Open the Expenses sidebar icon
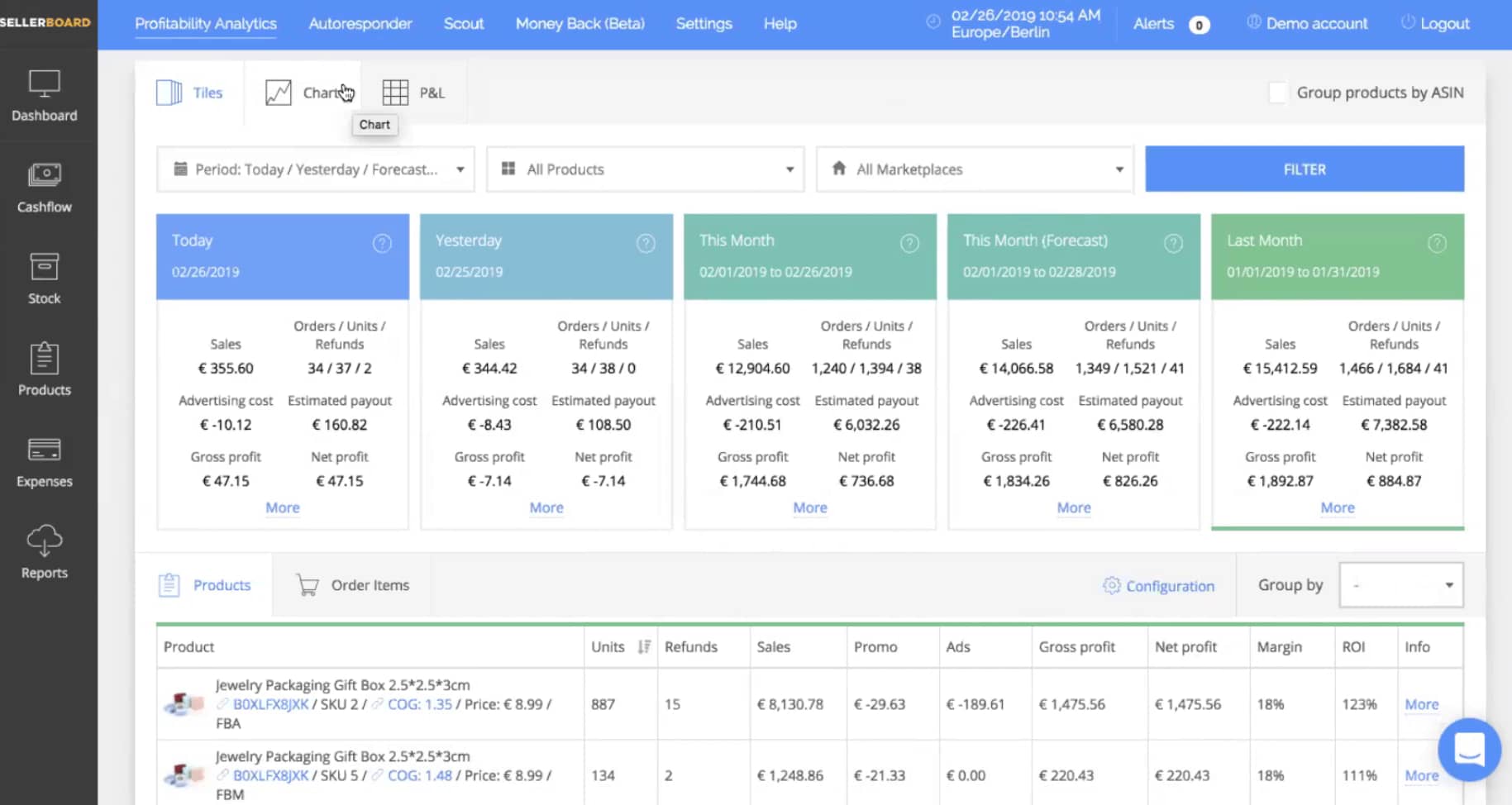The height and width of the screenshot is (805, 1512). coord(45,450)
